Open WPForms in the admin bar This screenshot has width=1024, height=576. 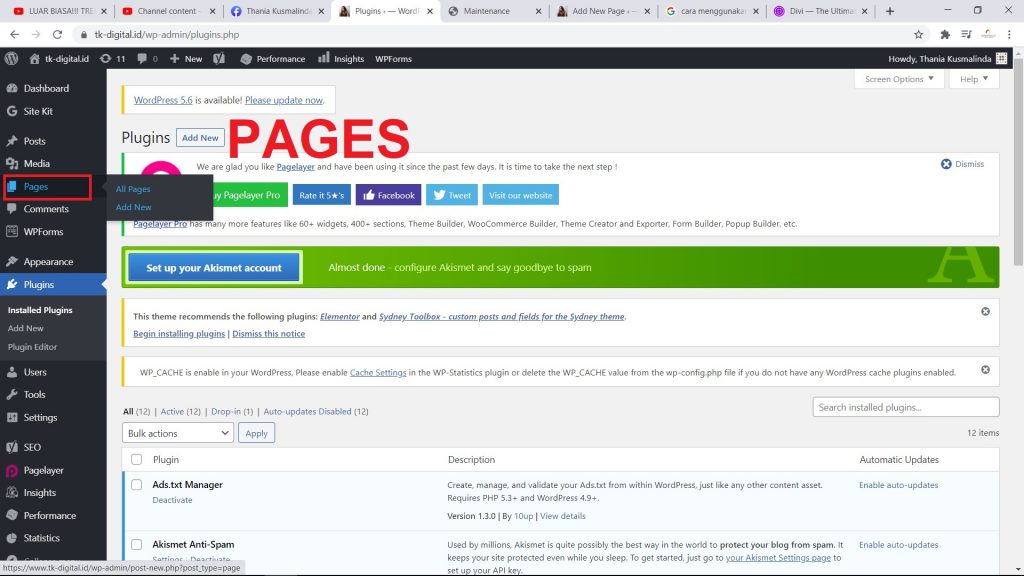tap(393, 58)
